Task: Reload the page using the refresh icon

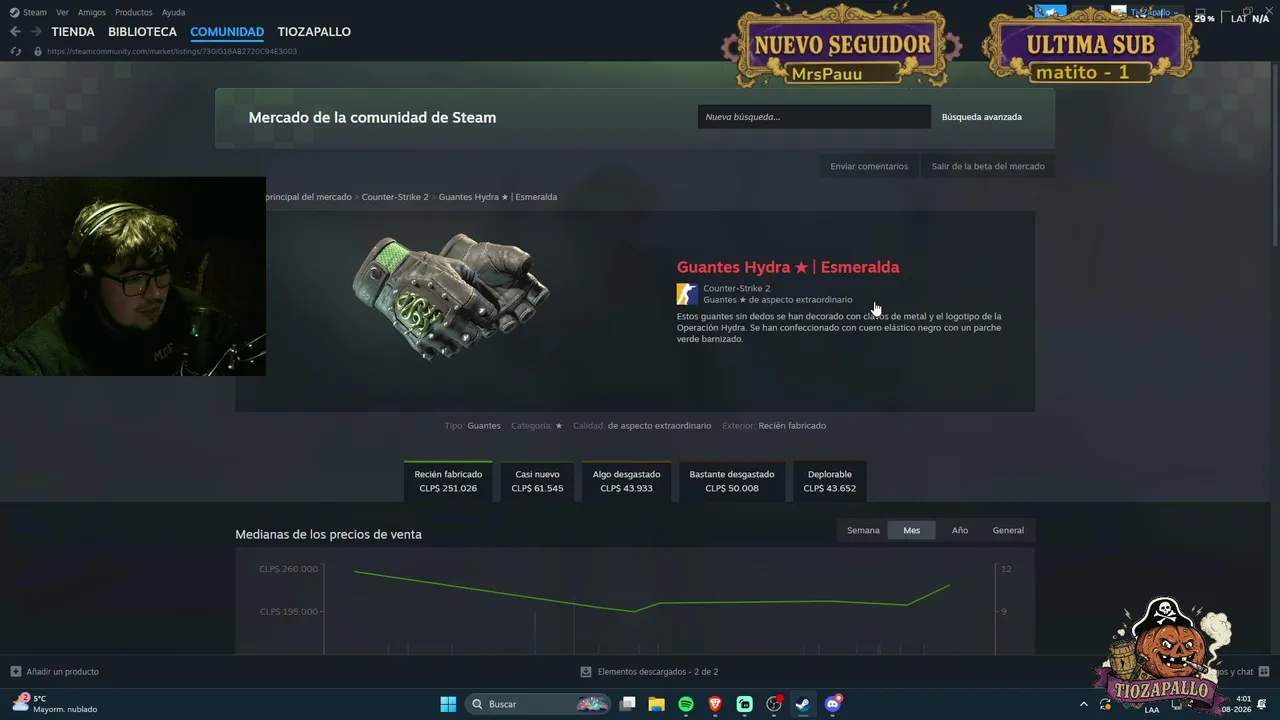Action: [15, 51]
